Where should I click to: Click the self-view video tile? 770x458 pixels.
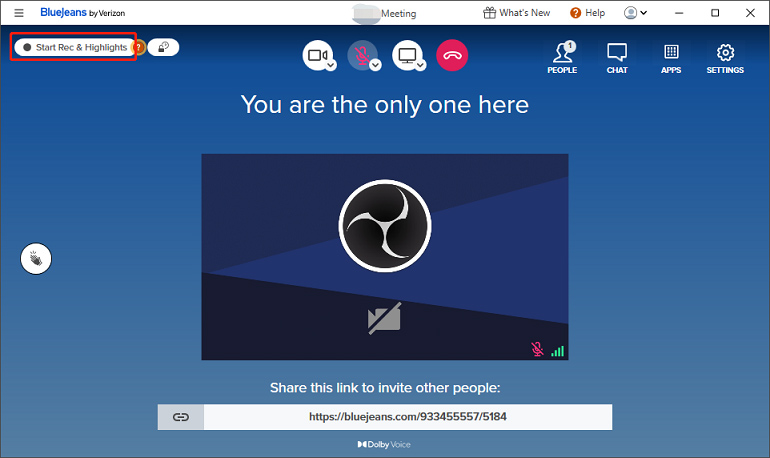(x=385, y=257)
